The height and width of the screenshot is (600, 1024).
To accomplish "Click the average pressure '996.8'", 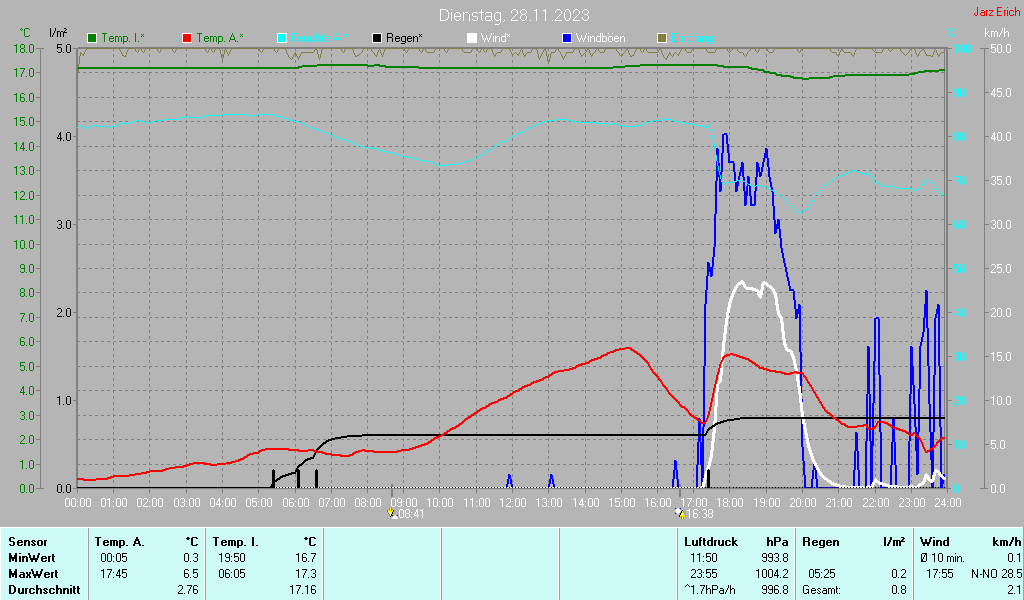I will tap(775, 590).
